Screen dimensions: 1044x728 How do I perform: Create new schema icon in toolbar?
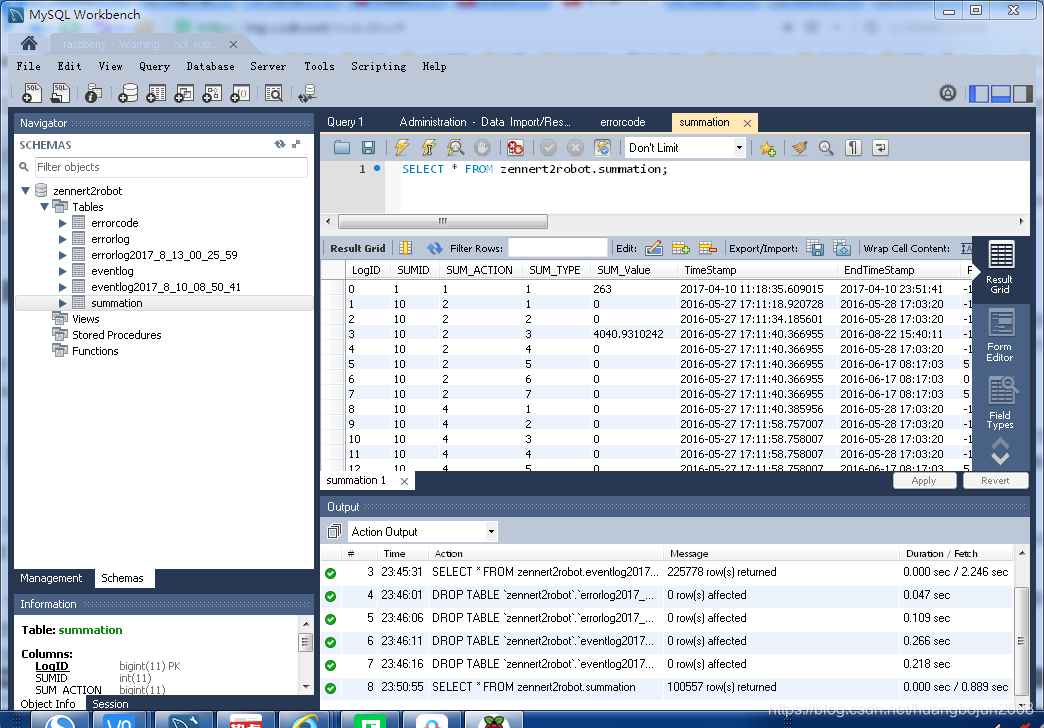(128, 93)
